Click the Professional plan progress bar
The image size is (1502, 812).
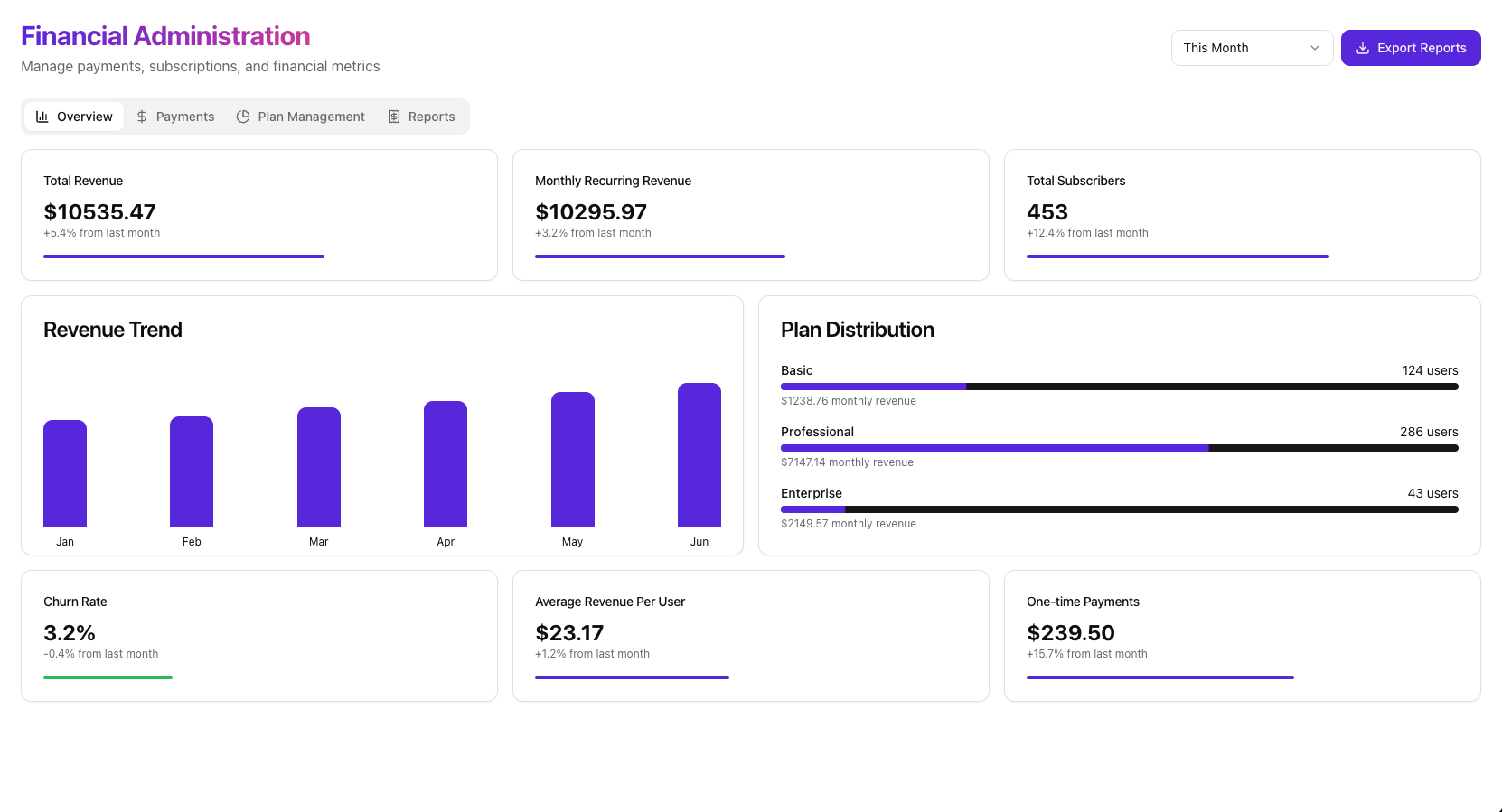(x=1120, y=448)
